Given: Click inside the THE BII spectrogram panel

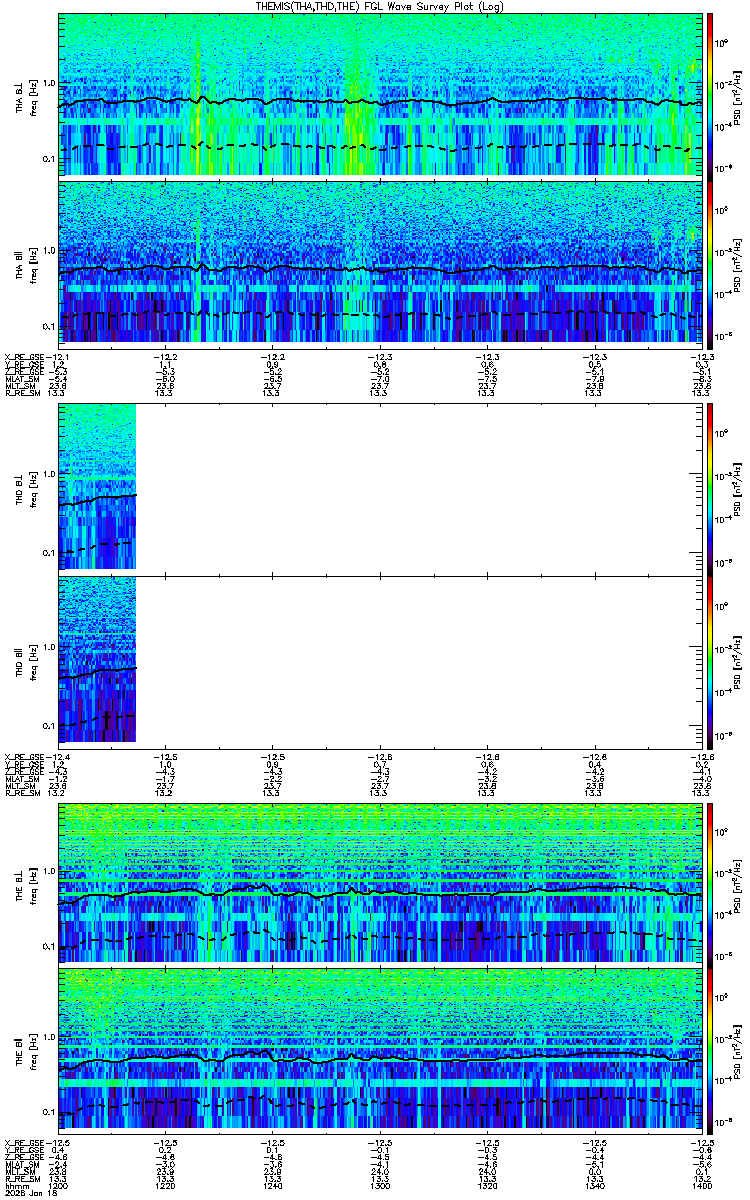Looking at the screenshot, I should pos(380,1049).
